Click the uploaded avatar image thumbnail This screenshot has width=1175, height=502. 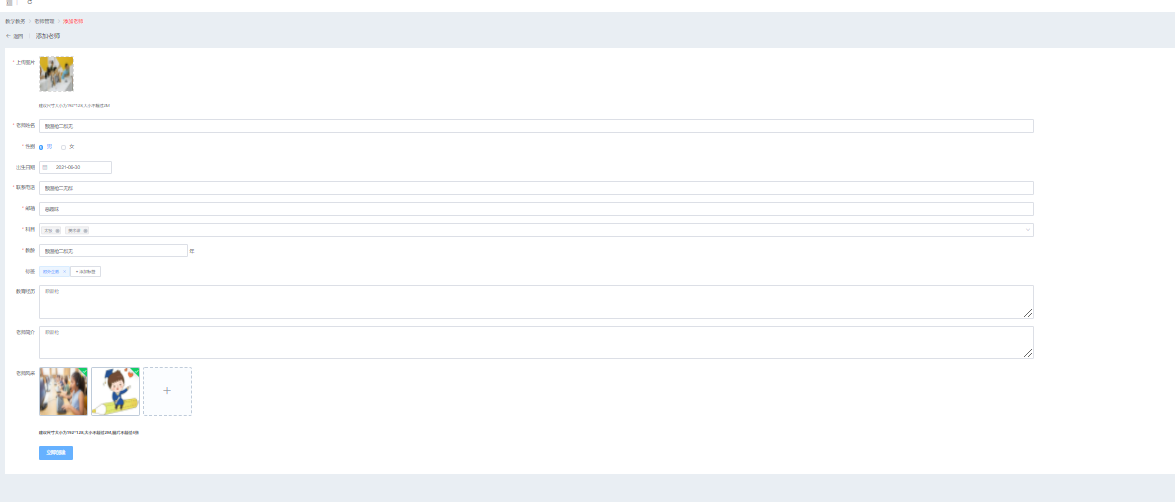tap(56, 74)
